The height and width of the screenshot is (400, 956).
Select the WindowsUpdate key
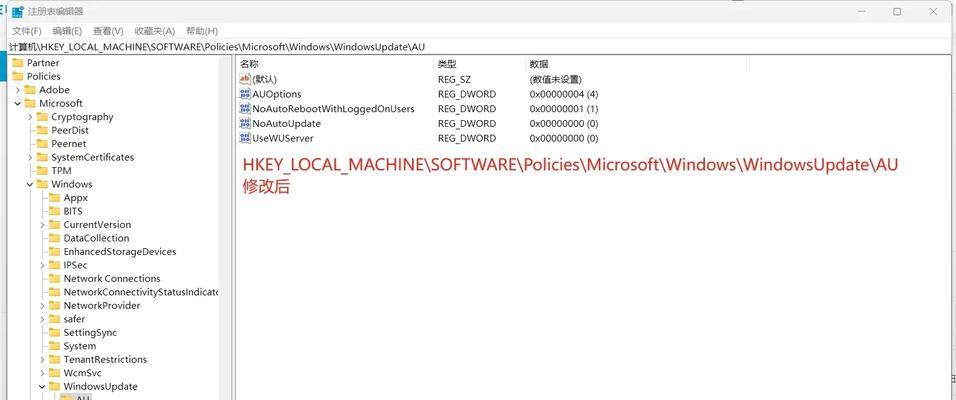point(101,386)
